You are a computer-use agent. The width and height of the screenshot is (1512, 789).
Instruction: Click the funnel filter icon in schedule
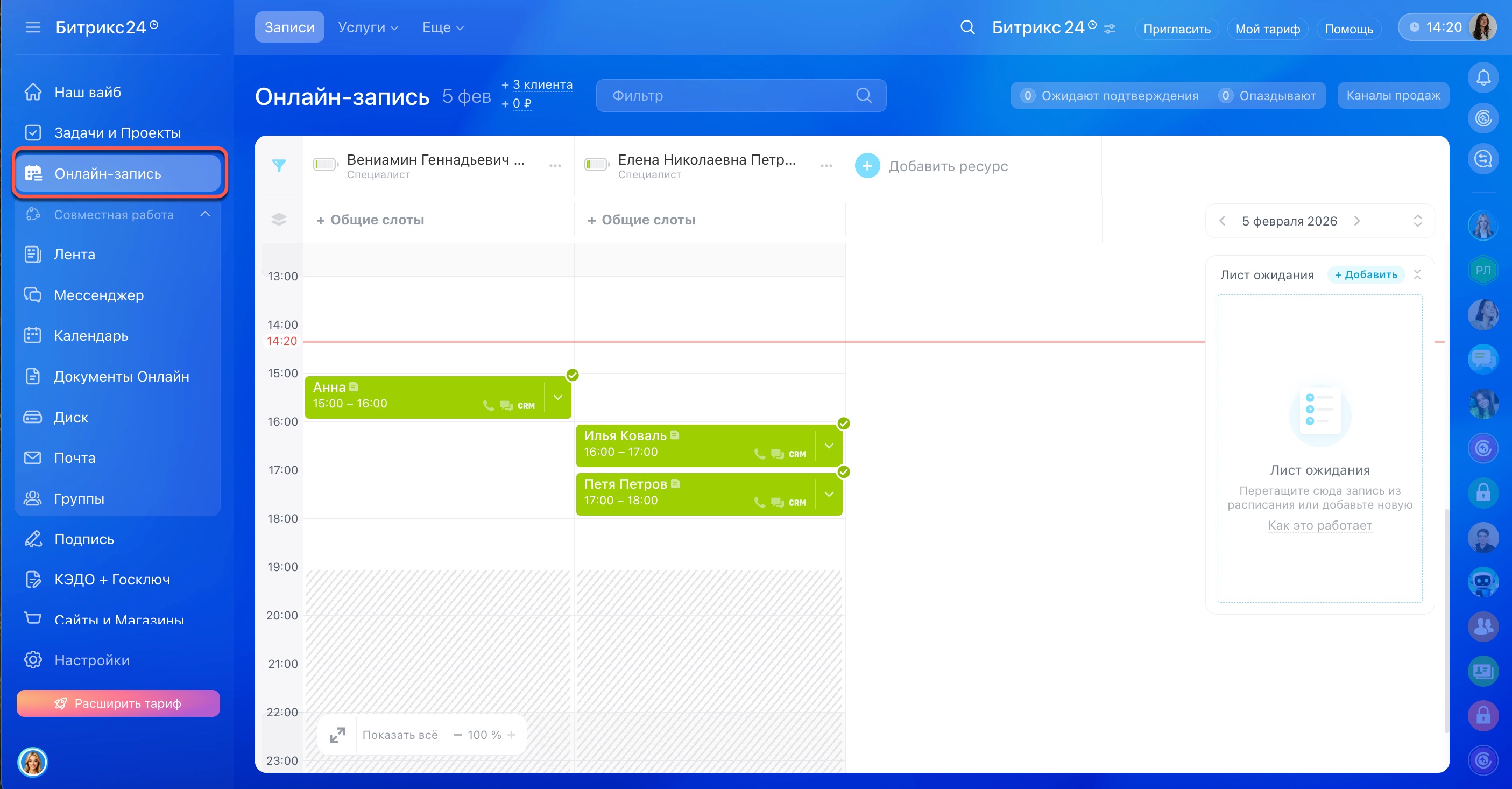click(279, 166)
